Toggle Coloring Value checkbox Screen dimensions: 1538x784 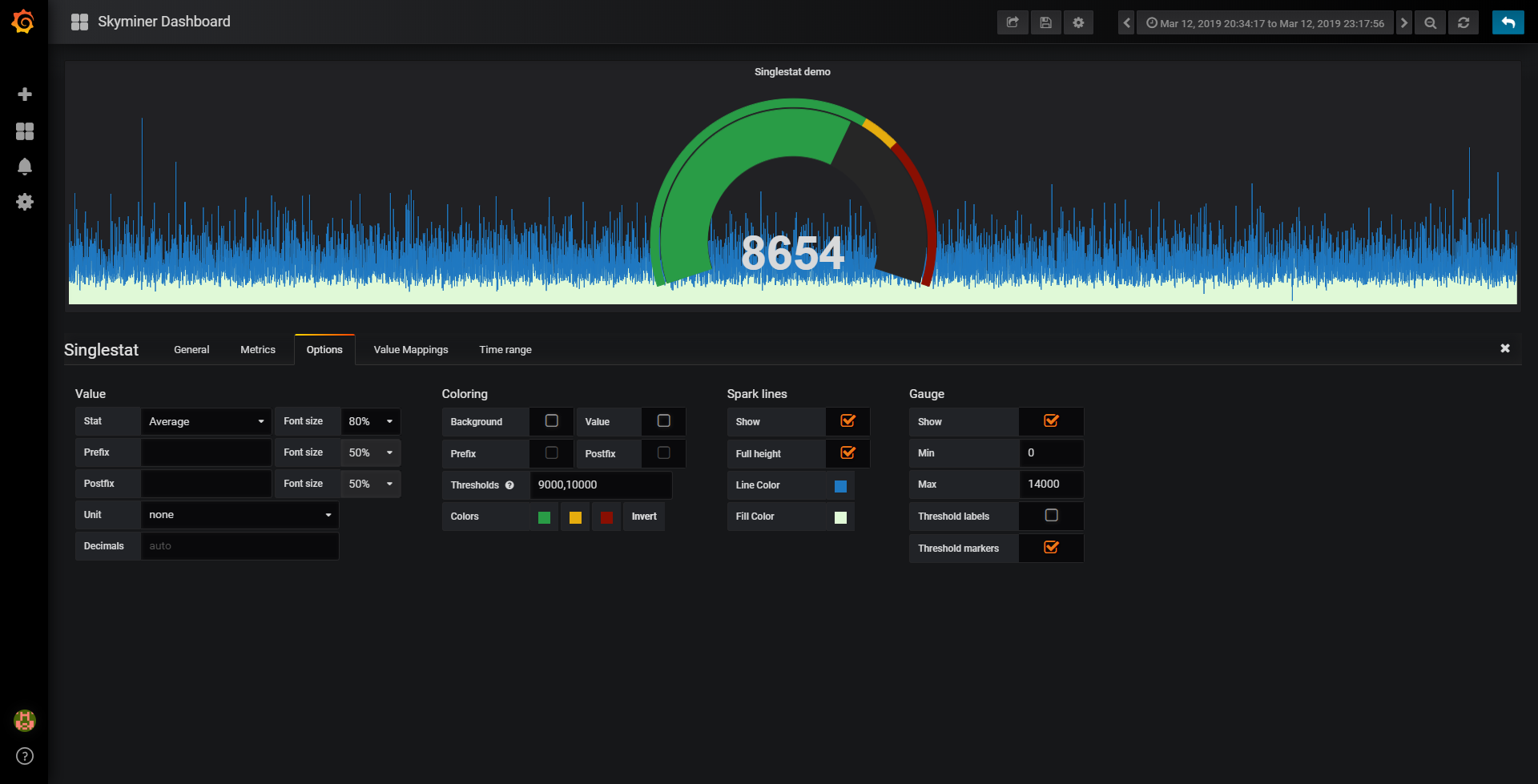(x=664, y=421)
